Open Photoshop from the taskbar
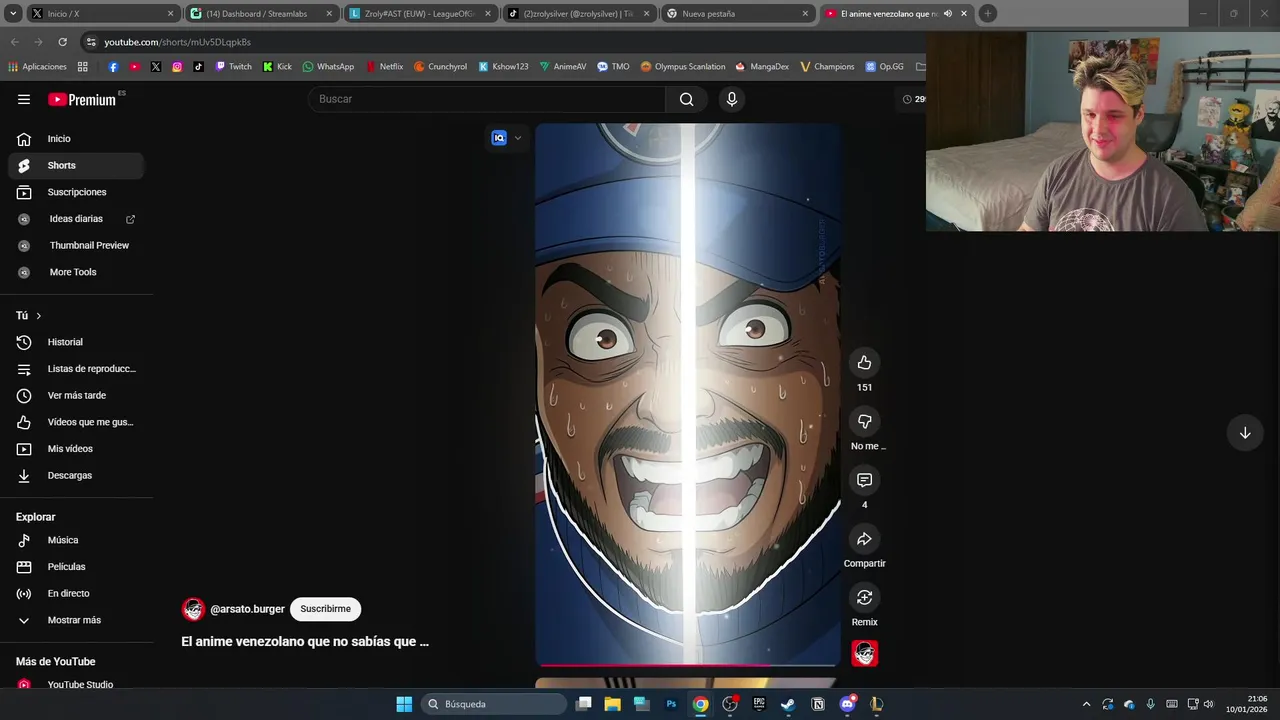Image resolution: width=1280 pixels, height=720 pixels. [x=671, y=704]
